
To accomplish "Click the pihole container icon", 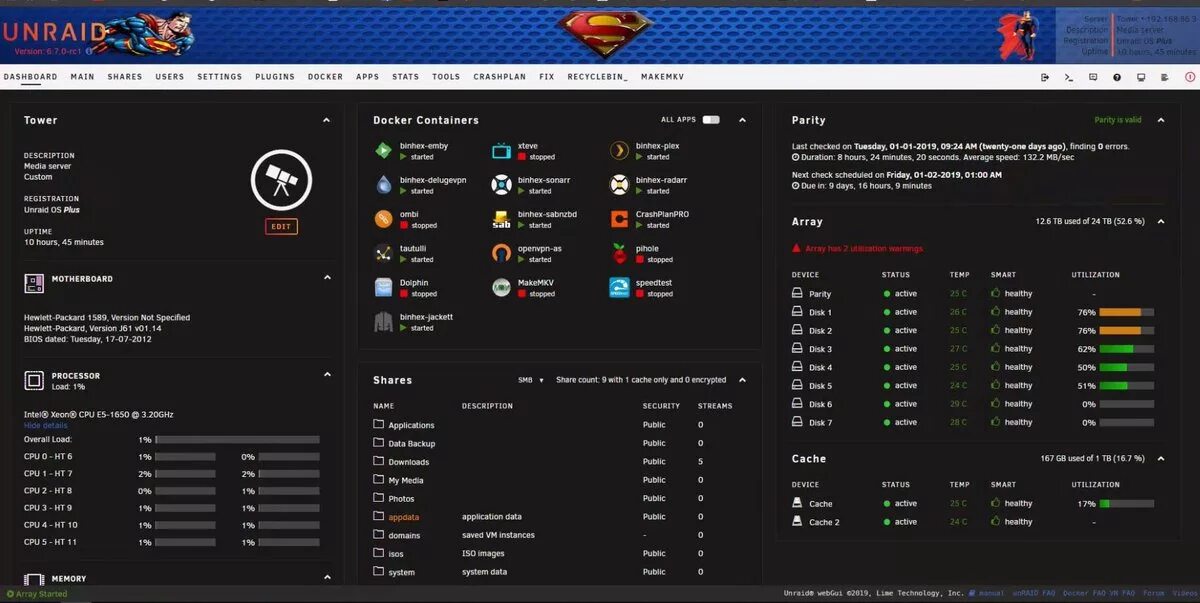I will pyautogui.click(x=619, y=254).
